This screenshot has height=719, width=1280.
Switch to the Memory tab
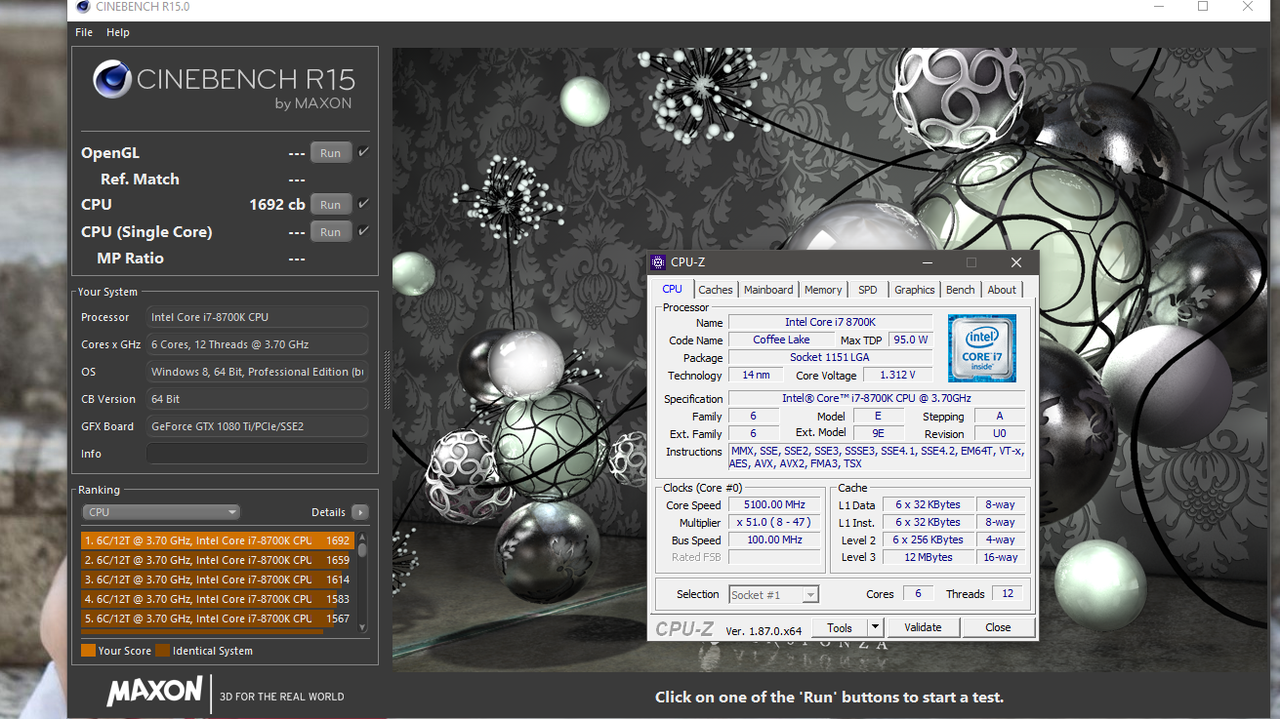pos(823,290)
